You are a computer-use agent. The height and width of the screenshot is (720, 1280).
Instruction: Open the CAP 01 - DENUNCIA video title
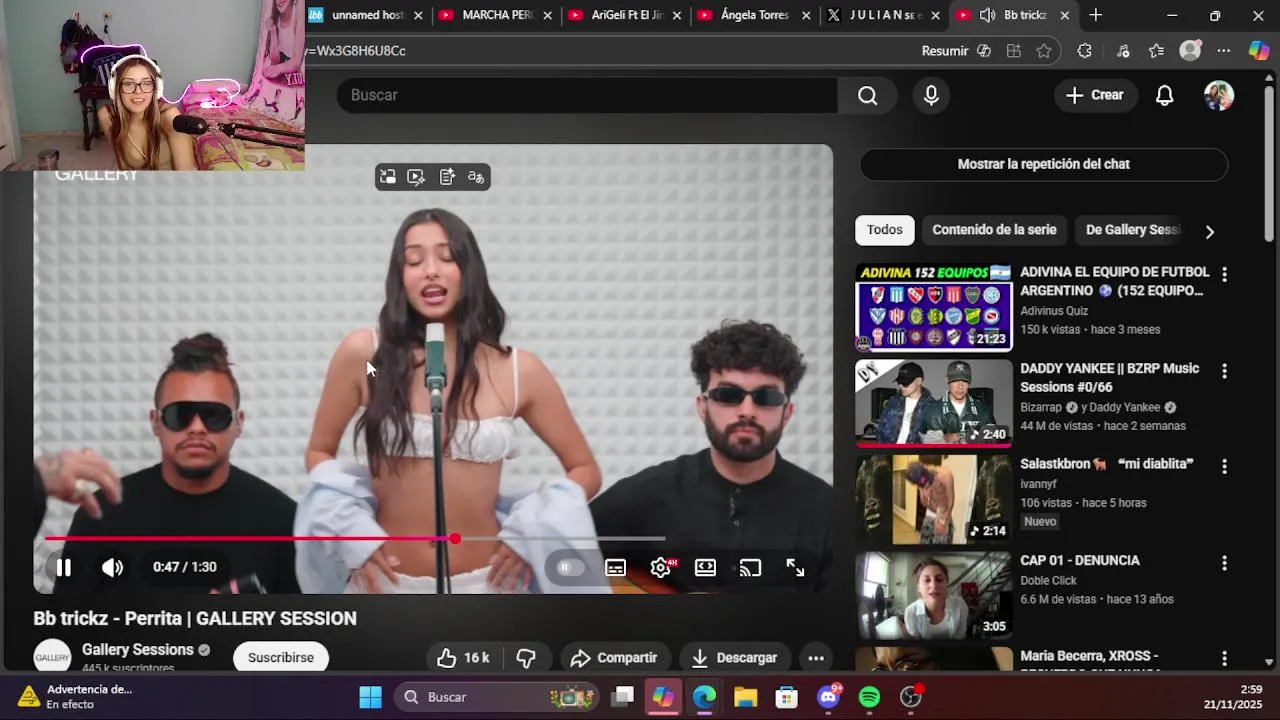1080,561
